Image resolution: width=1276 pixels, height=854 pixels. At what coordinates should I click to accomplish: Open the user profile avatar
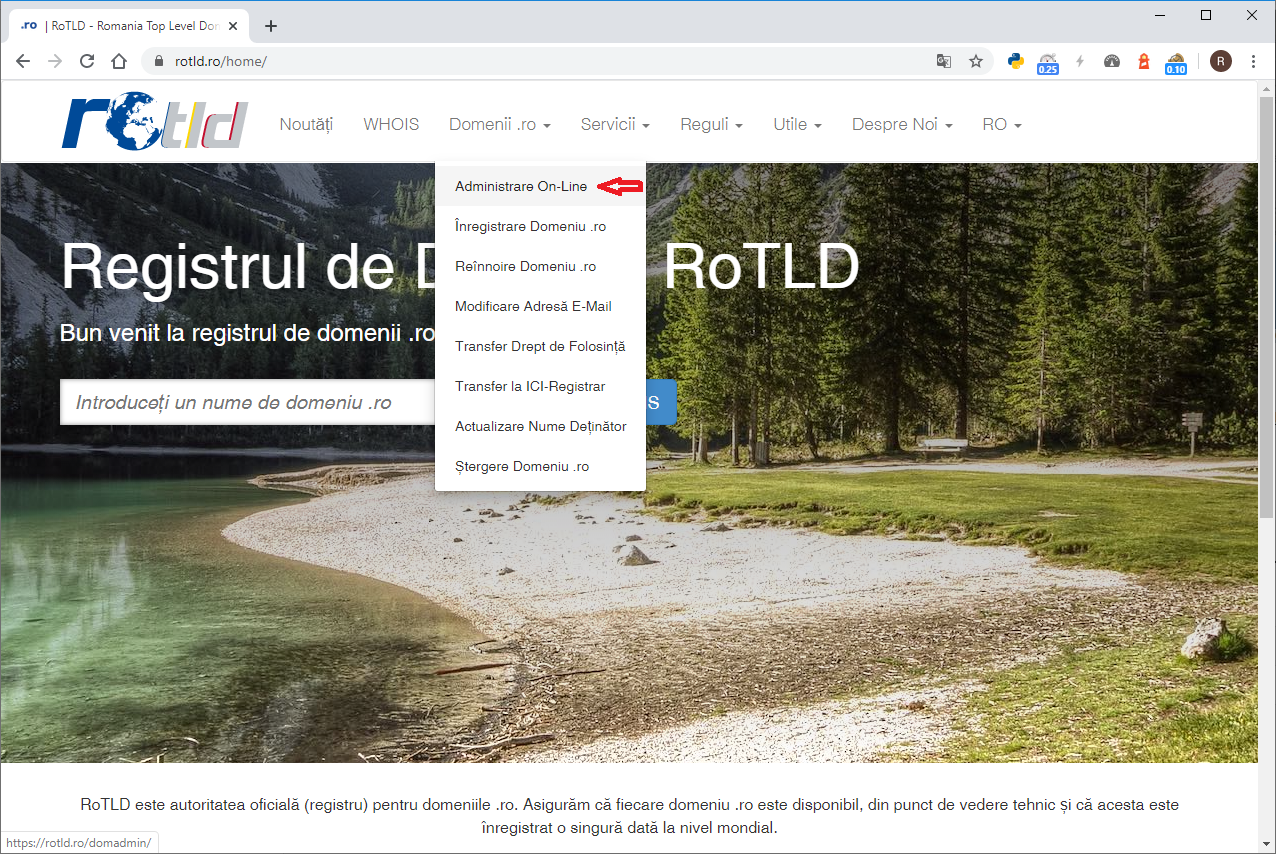coord(1220,61)
